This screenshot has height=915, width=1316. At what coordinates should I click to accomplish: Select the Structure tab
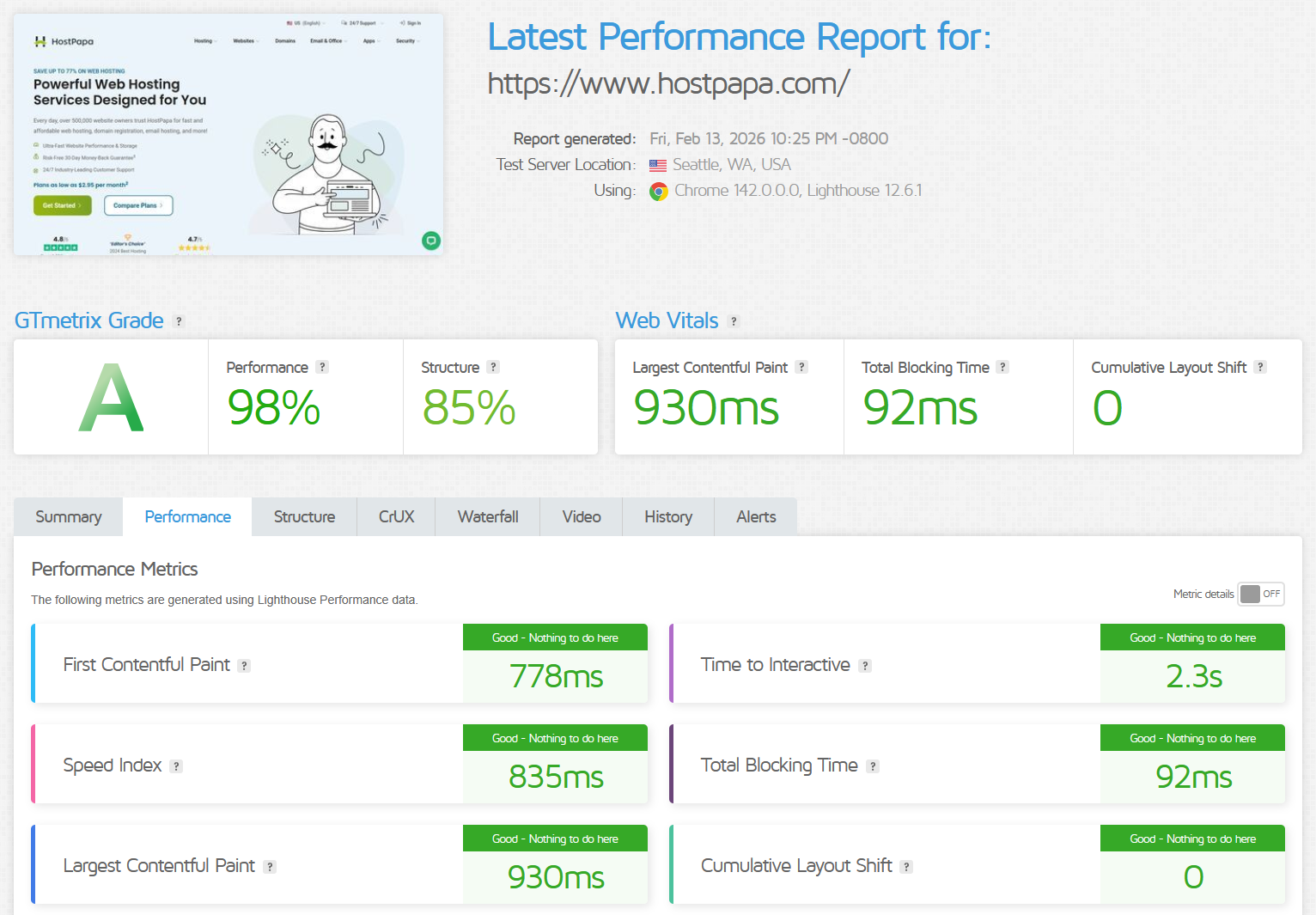304,516
